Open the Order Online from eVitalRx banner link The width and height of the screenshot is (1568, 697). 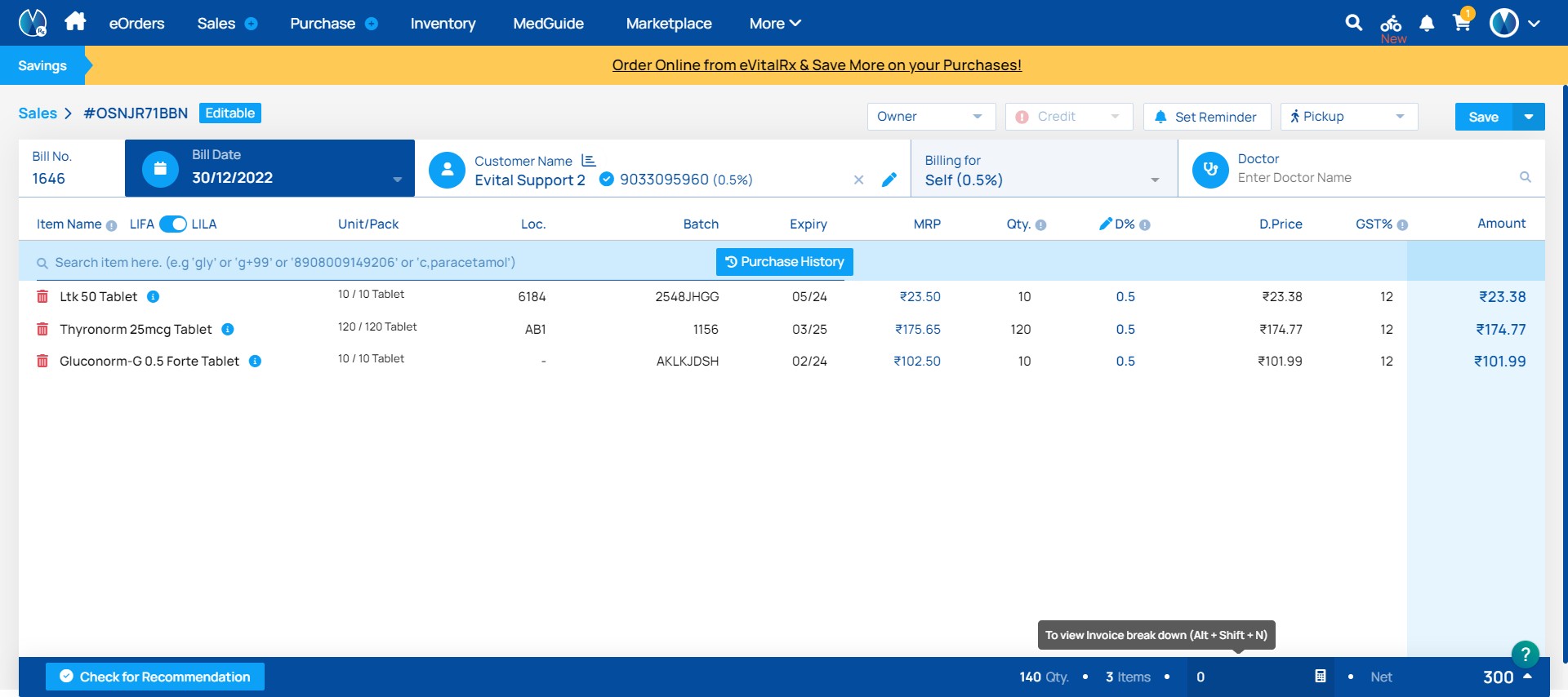[x=817, y=65]
